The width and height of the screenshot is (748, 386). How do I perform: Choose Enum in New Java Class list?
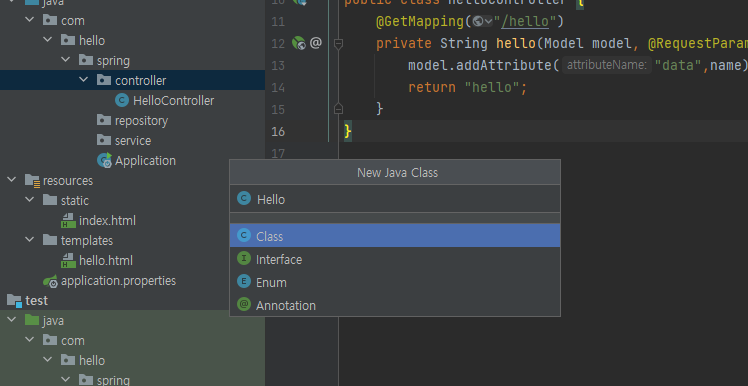click(x=395, y=282)
